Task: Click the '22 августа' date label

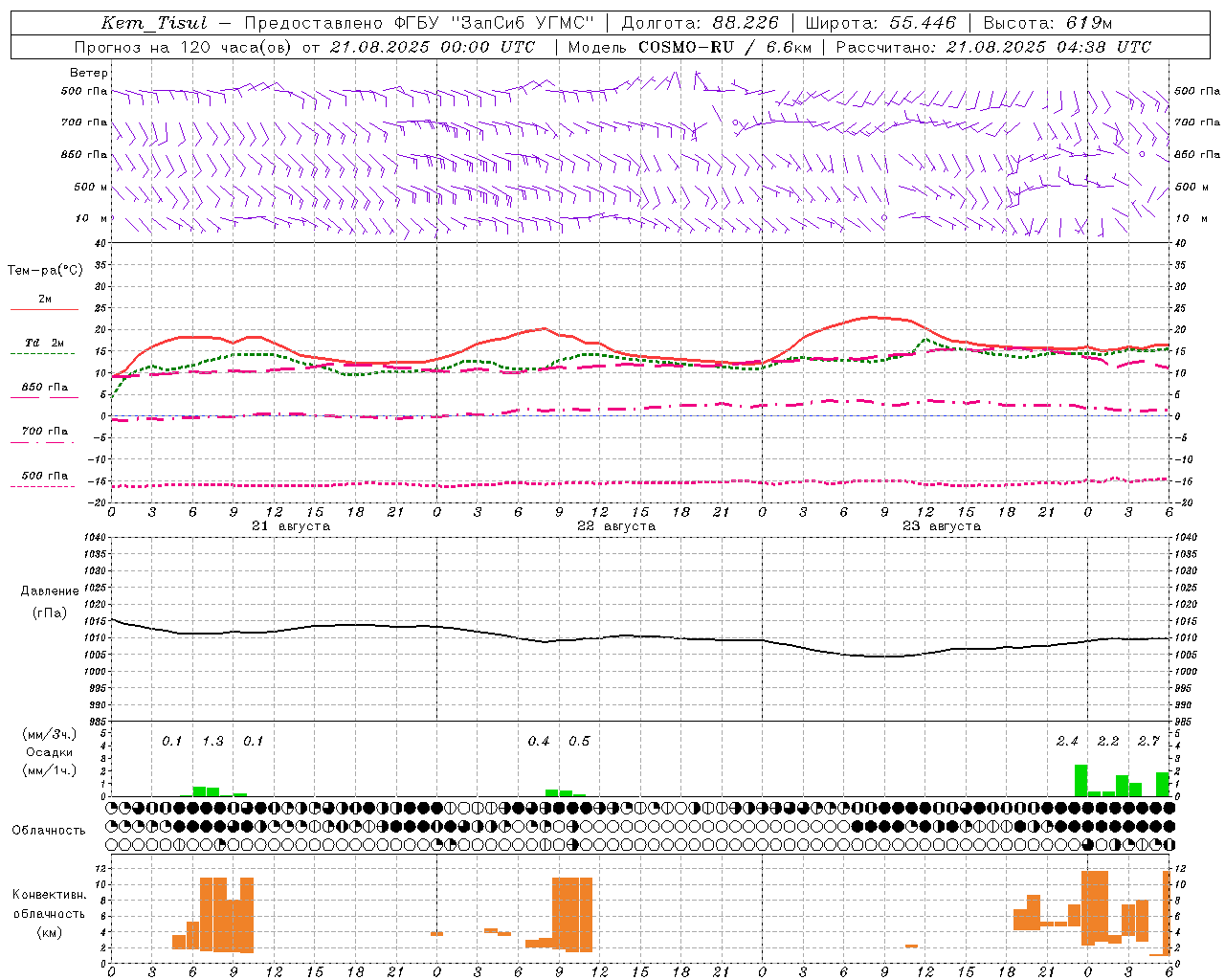Action: click(616, 526)
